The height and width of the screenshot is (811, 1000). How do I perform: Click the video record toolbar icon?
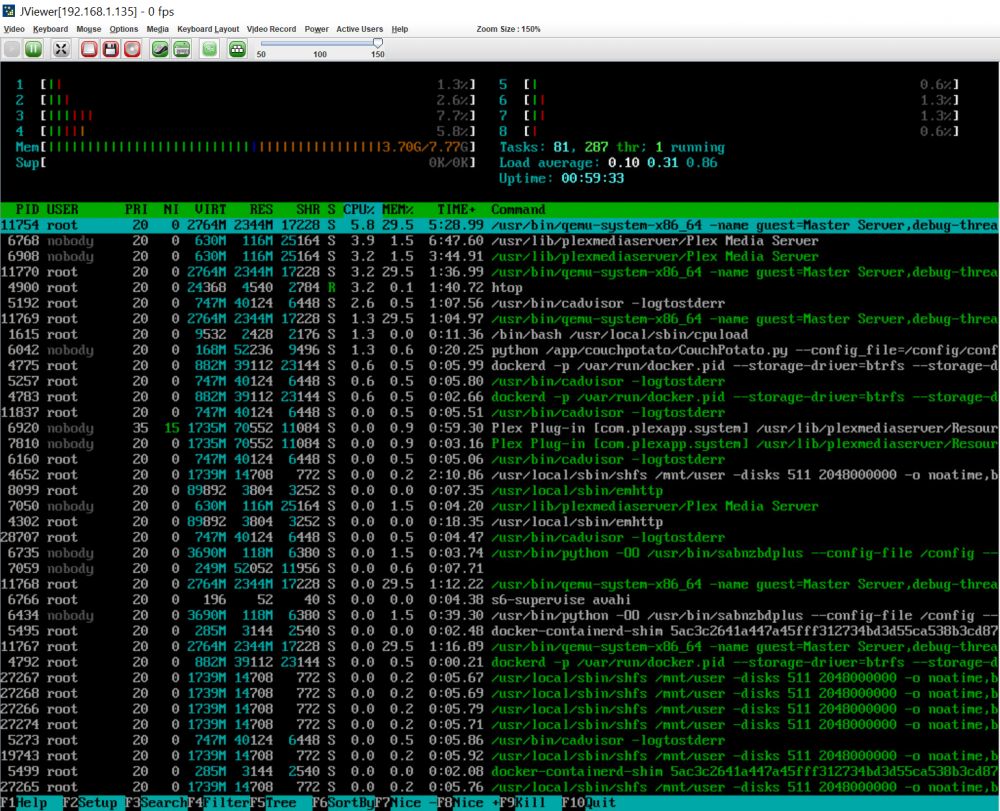click(x=209, y=49)
